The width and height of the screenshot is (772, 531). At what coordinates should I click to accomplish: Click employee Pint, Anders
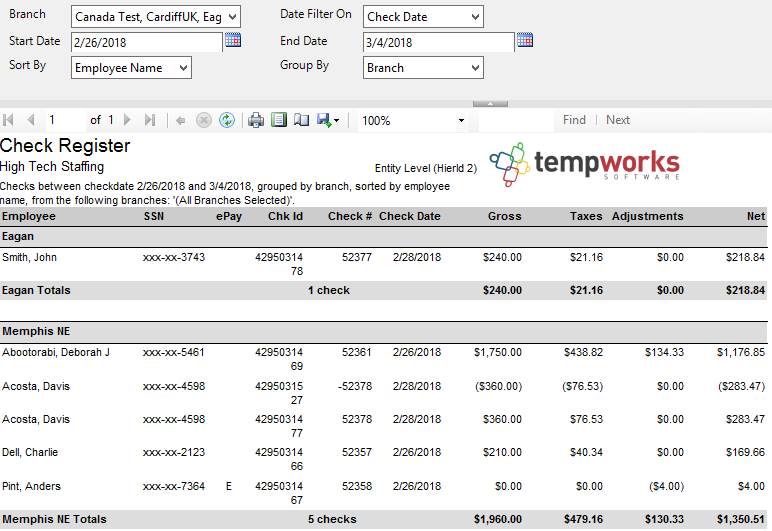(31, 486)
